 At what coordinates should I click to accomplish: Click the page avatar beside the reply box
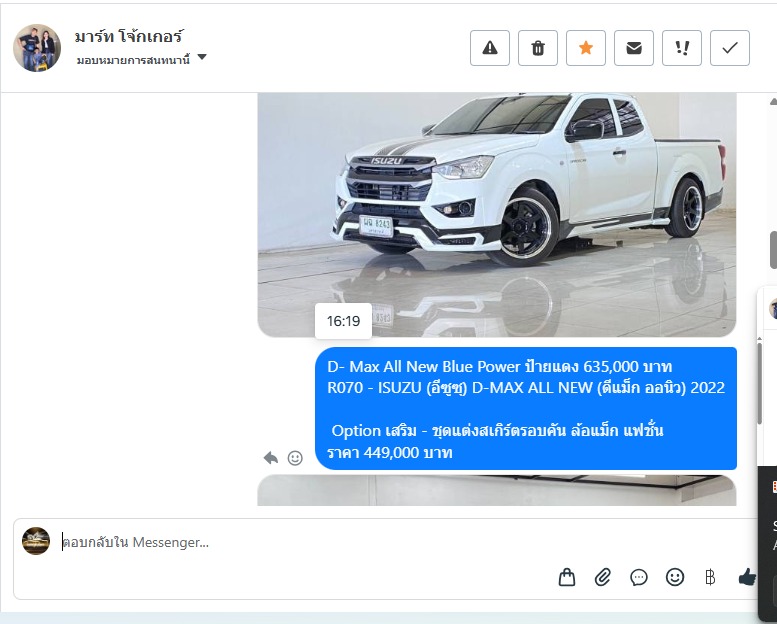[36, 541]
